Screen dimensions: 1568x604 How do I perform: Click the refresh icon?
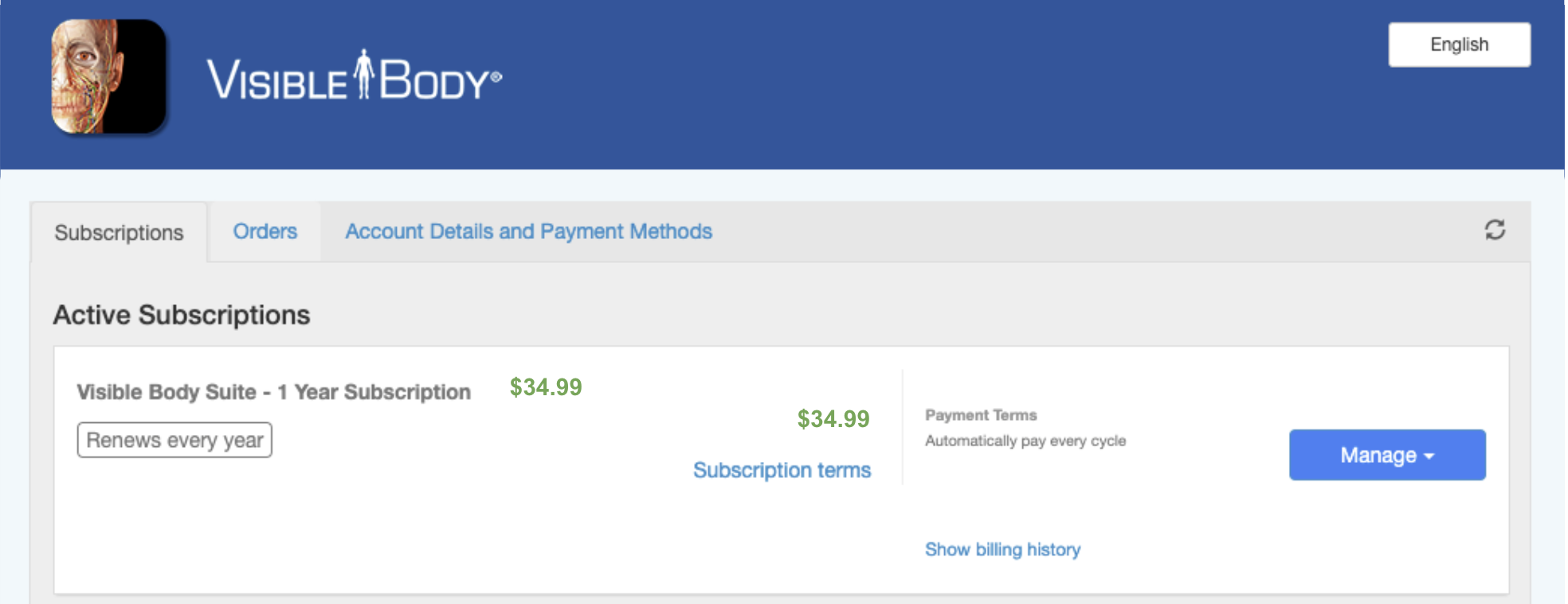1495,230
